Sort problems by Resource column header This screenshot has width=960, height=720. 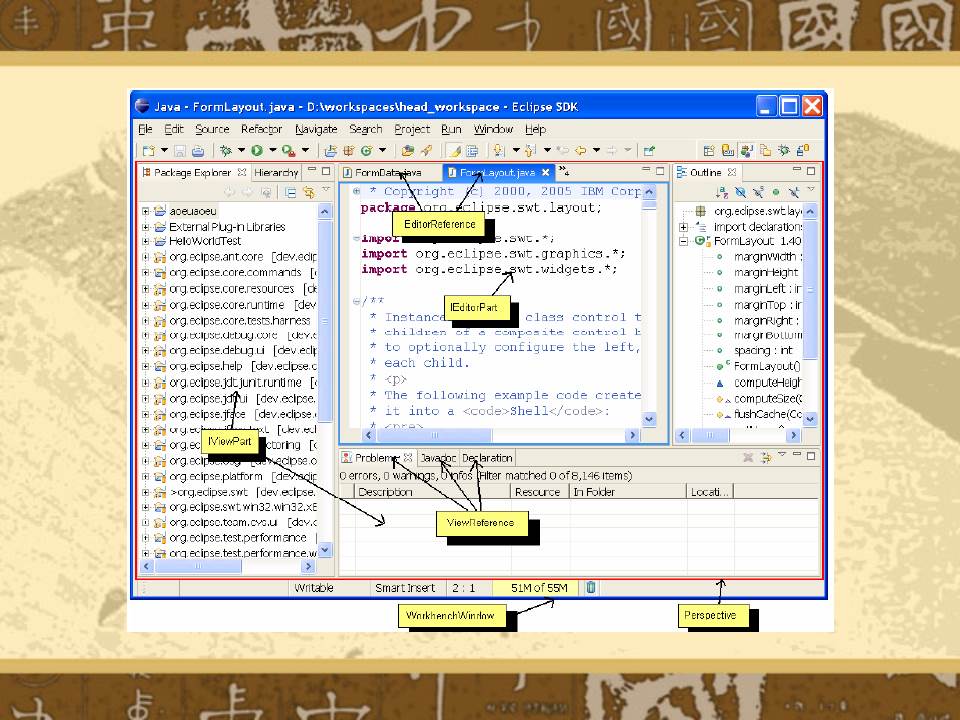click(540, 492)
